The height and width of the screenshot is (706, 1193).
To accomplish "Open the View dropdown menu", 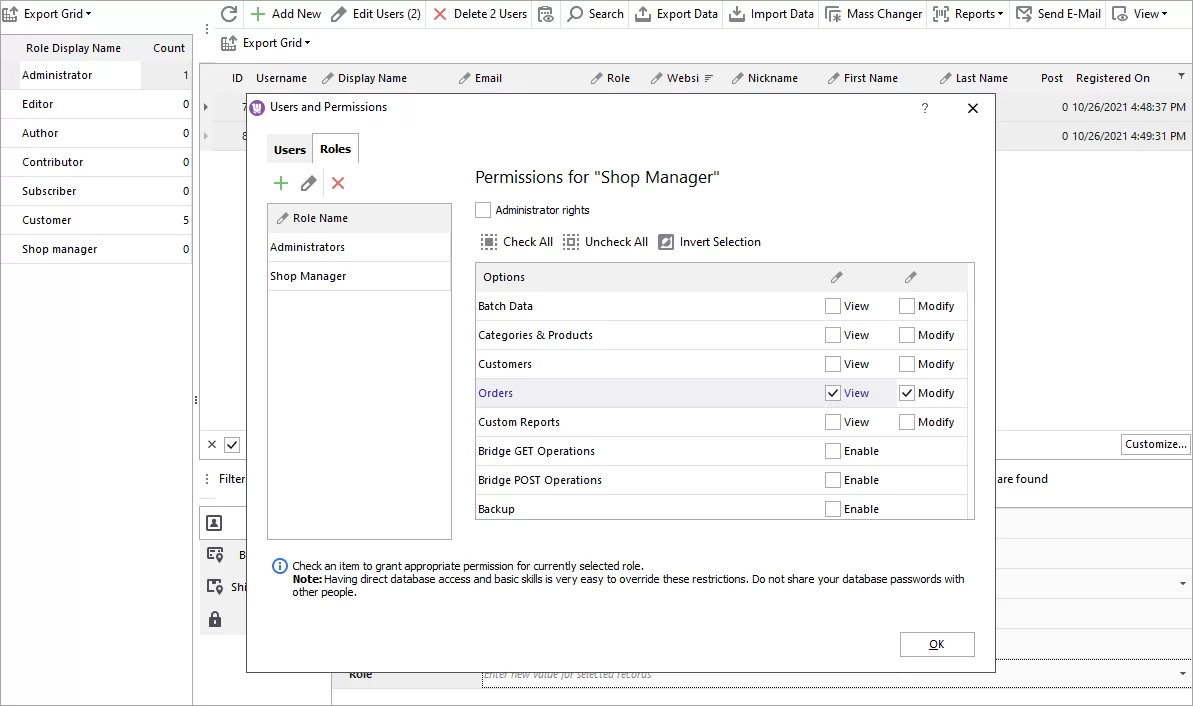I will (x=1140, y=13).
